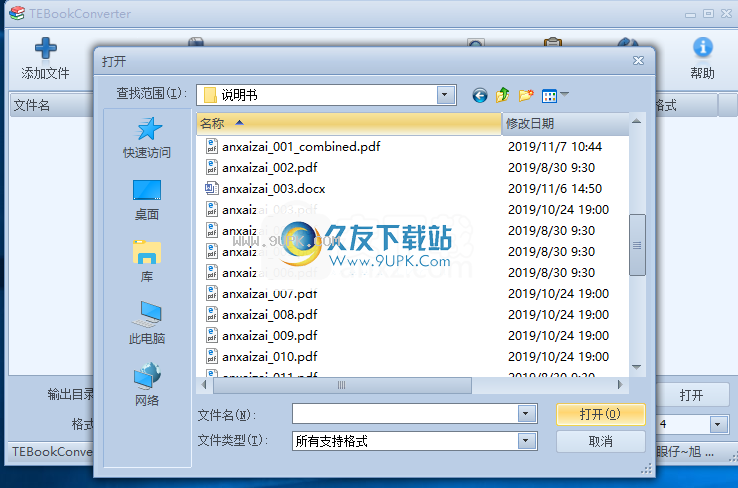The height and width of the screenshot is (488, 738).
Task: Select Network in the sidebar
Action: (x=147, y=385)
